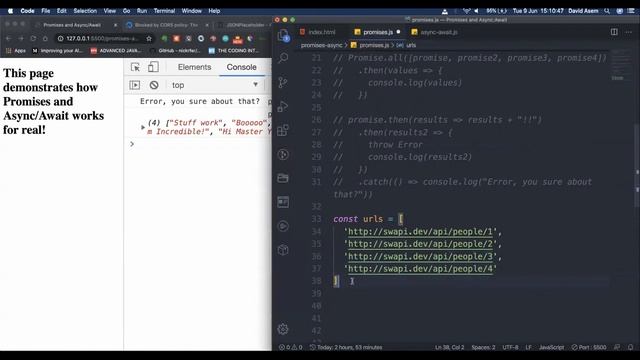
Task: Split the VS Code editor to the right
Action: pyautogui.click(x=614, y=32)
